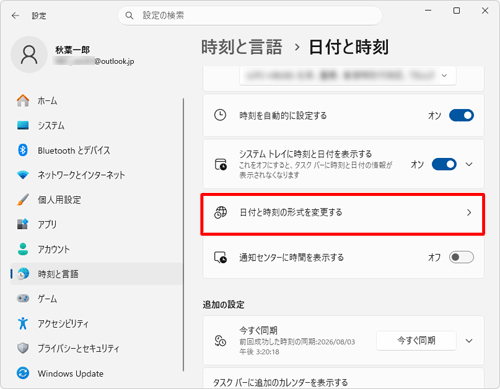
Task: Click the 今すぐ同期 button
Action: point(416,340)
